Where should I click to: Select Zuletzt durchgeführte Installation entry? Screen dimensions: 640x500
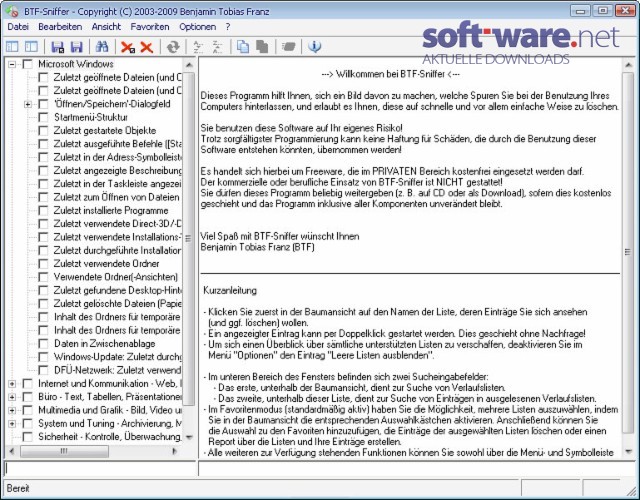click(118, 251)
